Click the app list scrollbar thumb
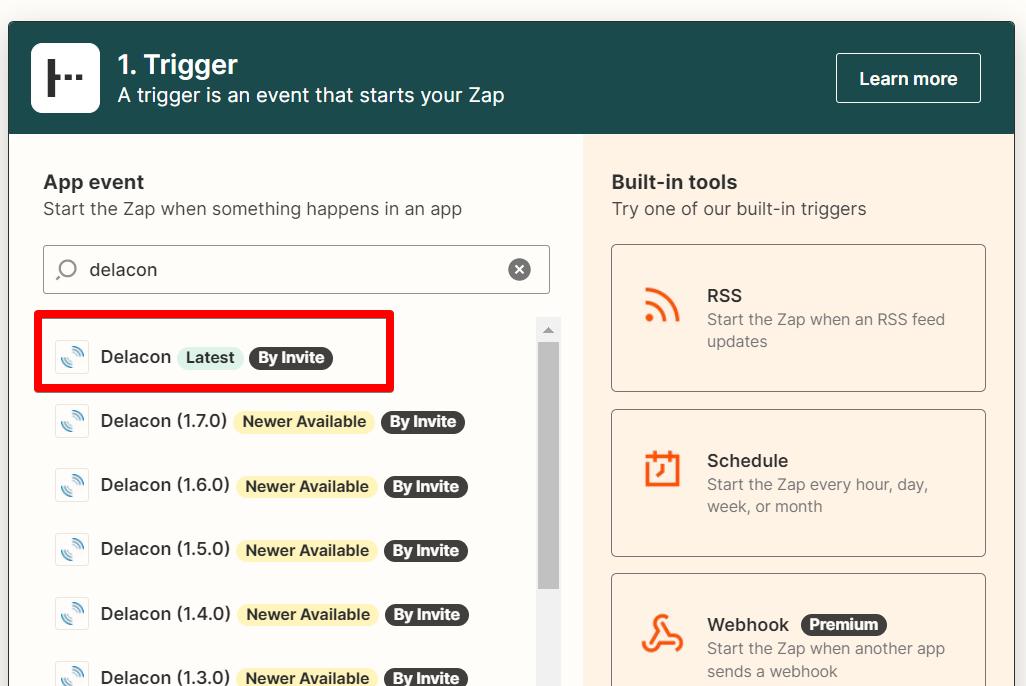The width and height of the screenshot is (1026, 686). 548,465
